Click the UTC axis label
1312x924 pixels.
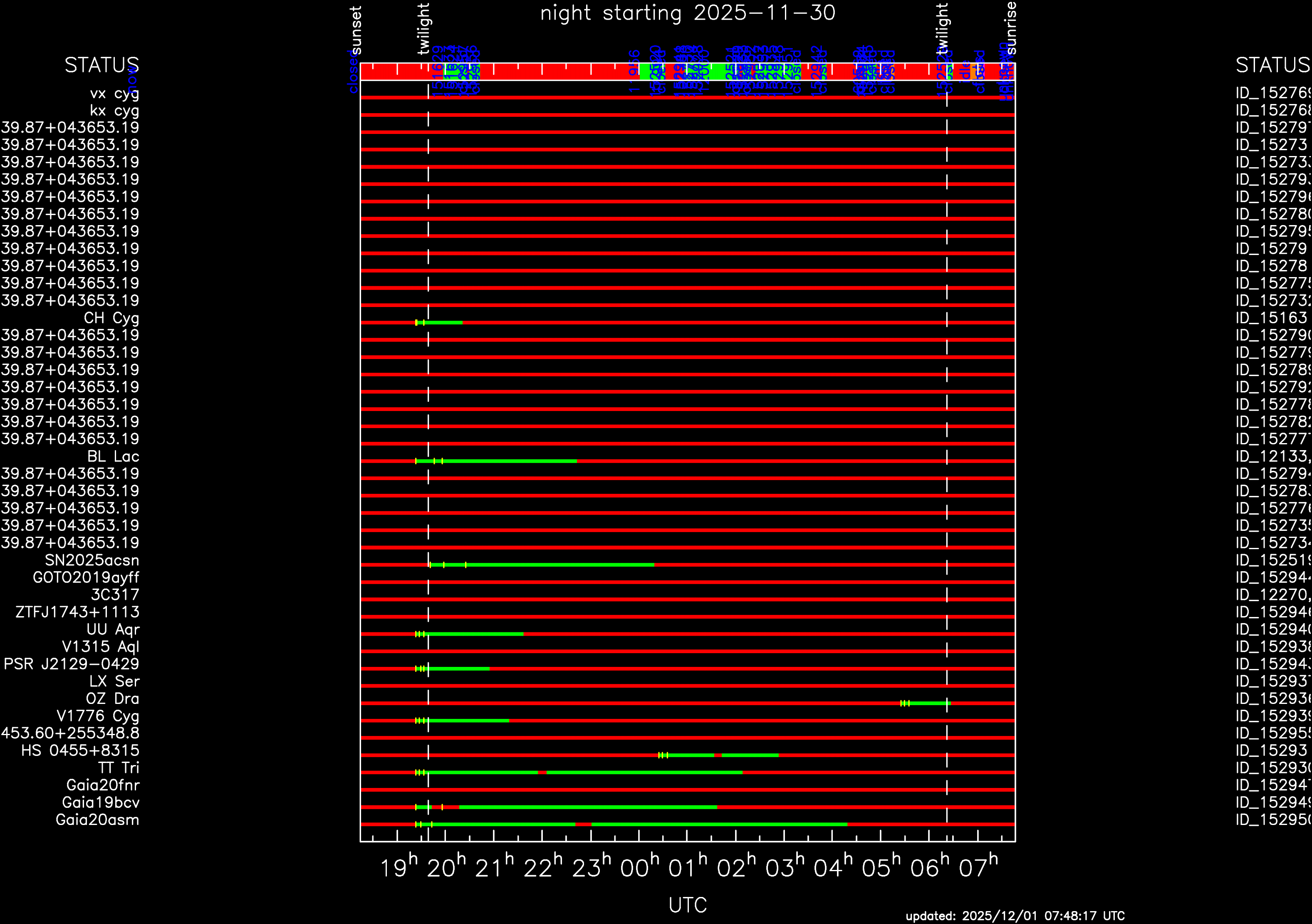688,904
